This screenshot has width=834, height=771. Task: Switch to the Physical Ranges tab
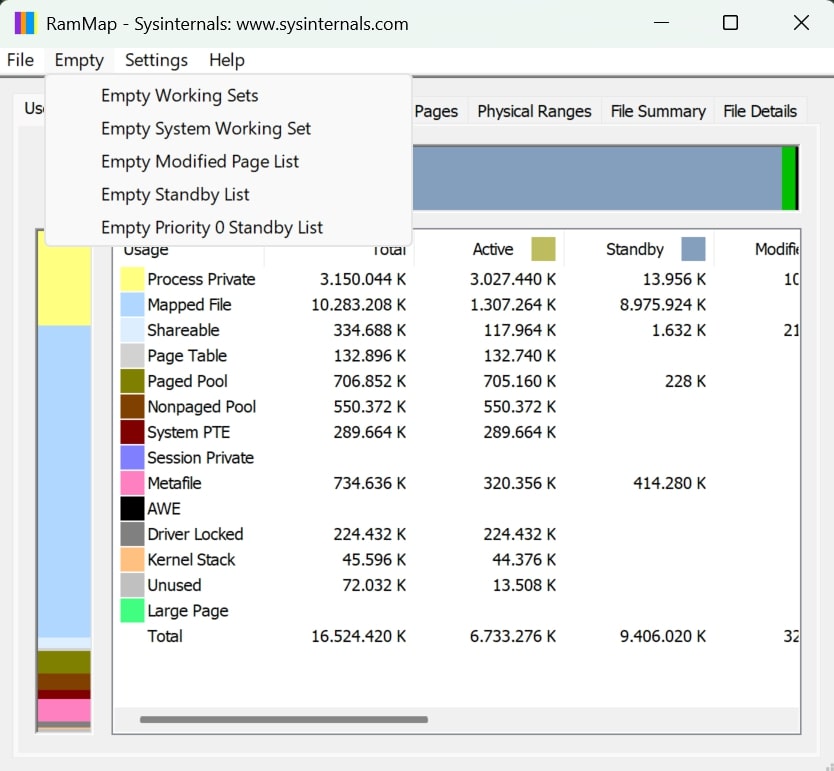pos(534,111)
